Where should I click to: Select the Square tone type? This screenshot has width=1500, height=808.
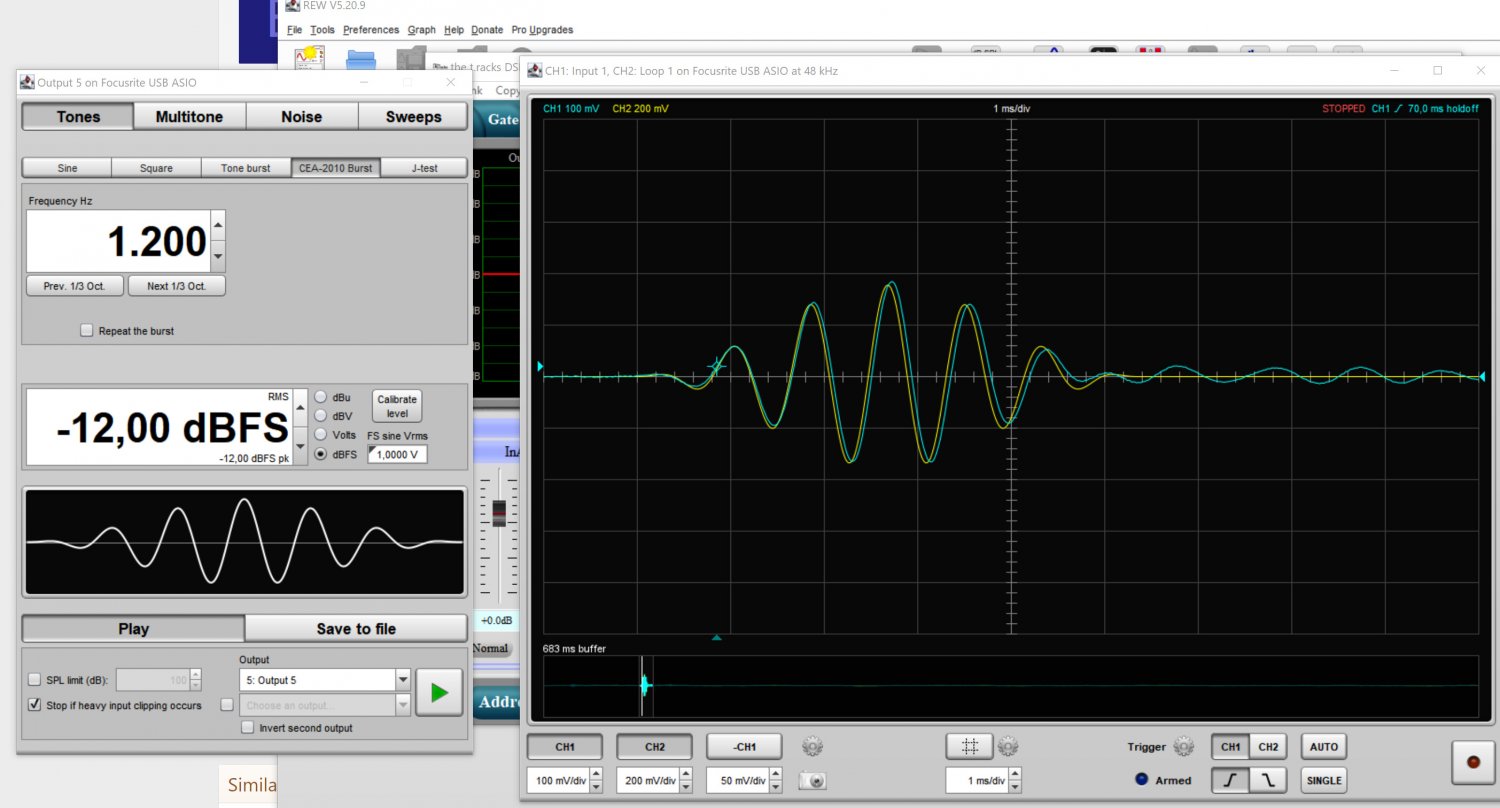[156, 168]
